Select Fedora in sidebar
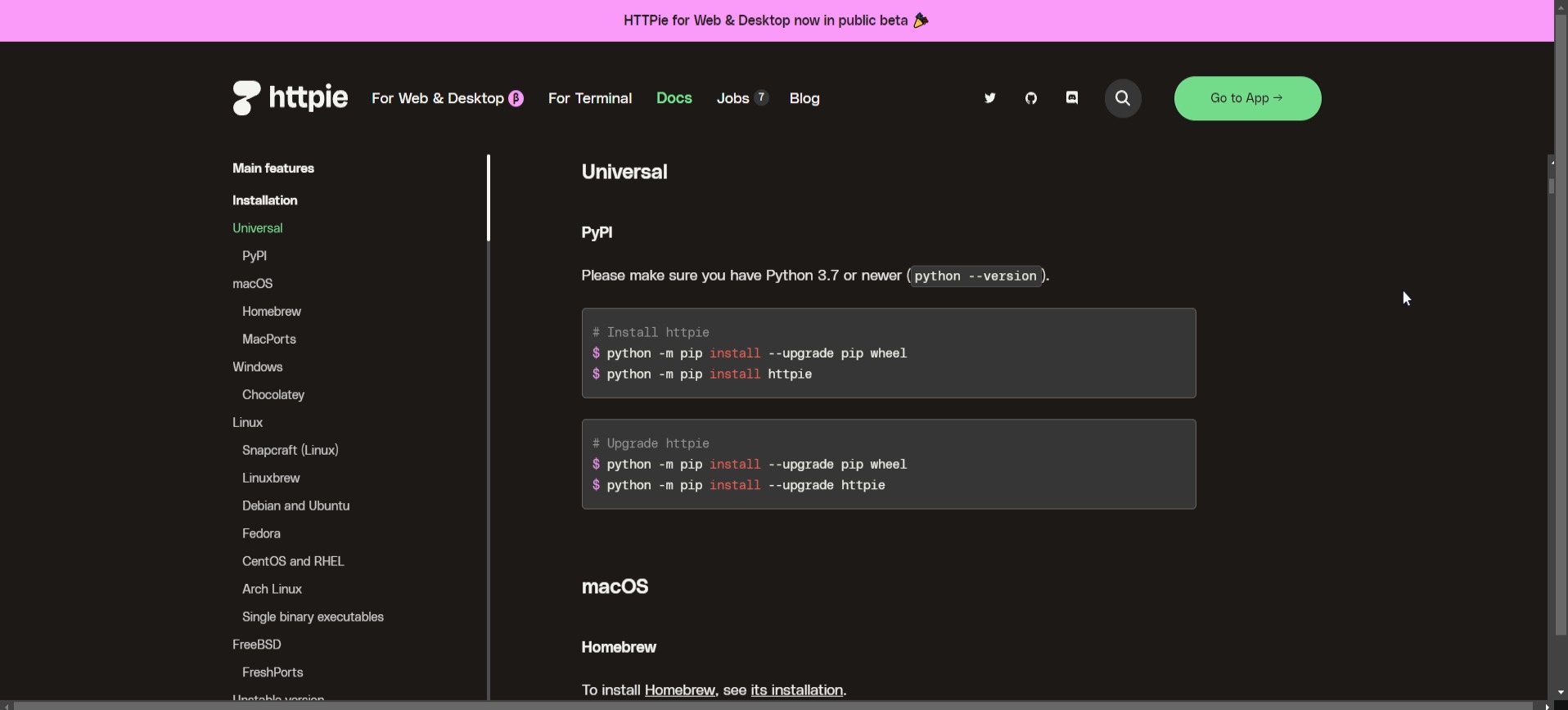Image resolution: width=1568 pixels, height=710 pixels. click(262, 535)
